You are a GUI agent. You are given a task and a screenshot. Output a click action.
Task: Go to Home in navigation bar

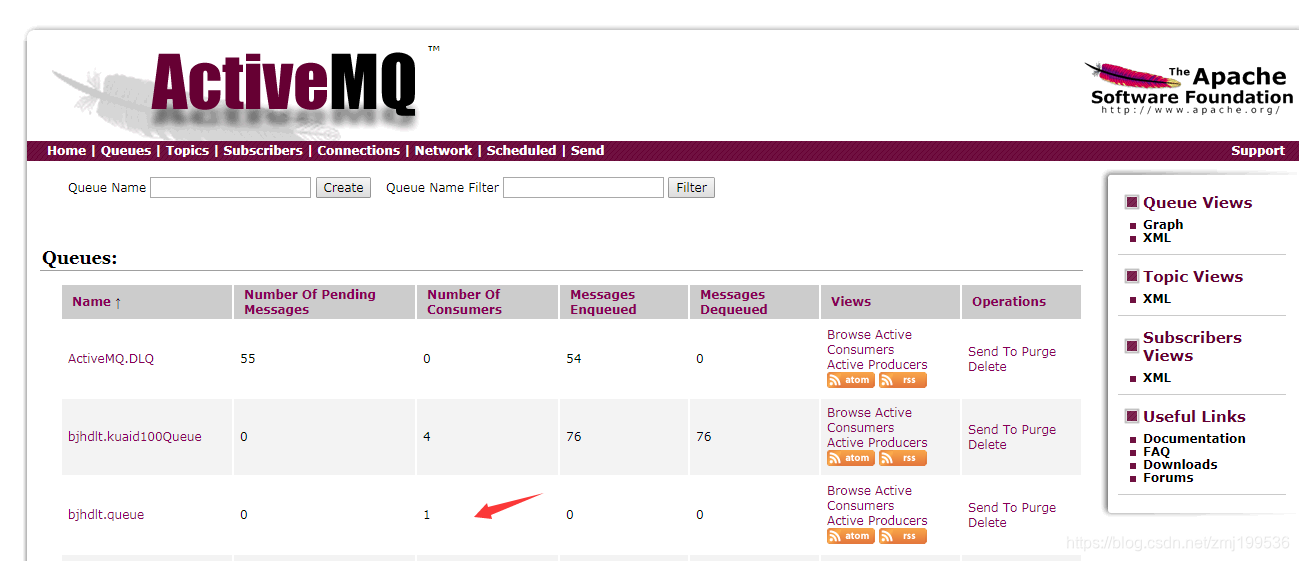66,151
